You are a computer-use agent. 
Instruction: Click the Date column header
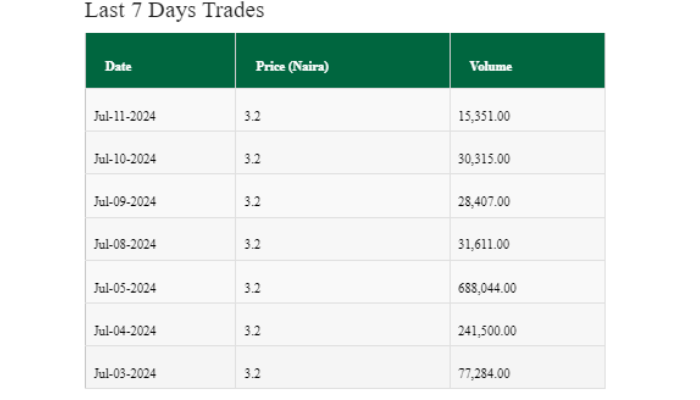118,66
